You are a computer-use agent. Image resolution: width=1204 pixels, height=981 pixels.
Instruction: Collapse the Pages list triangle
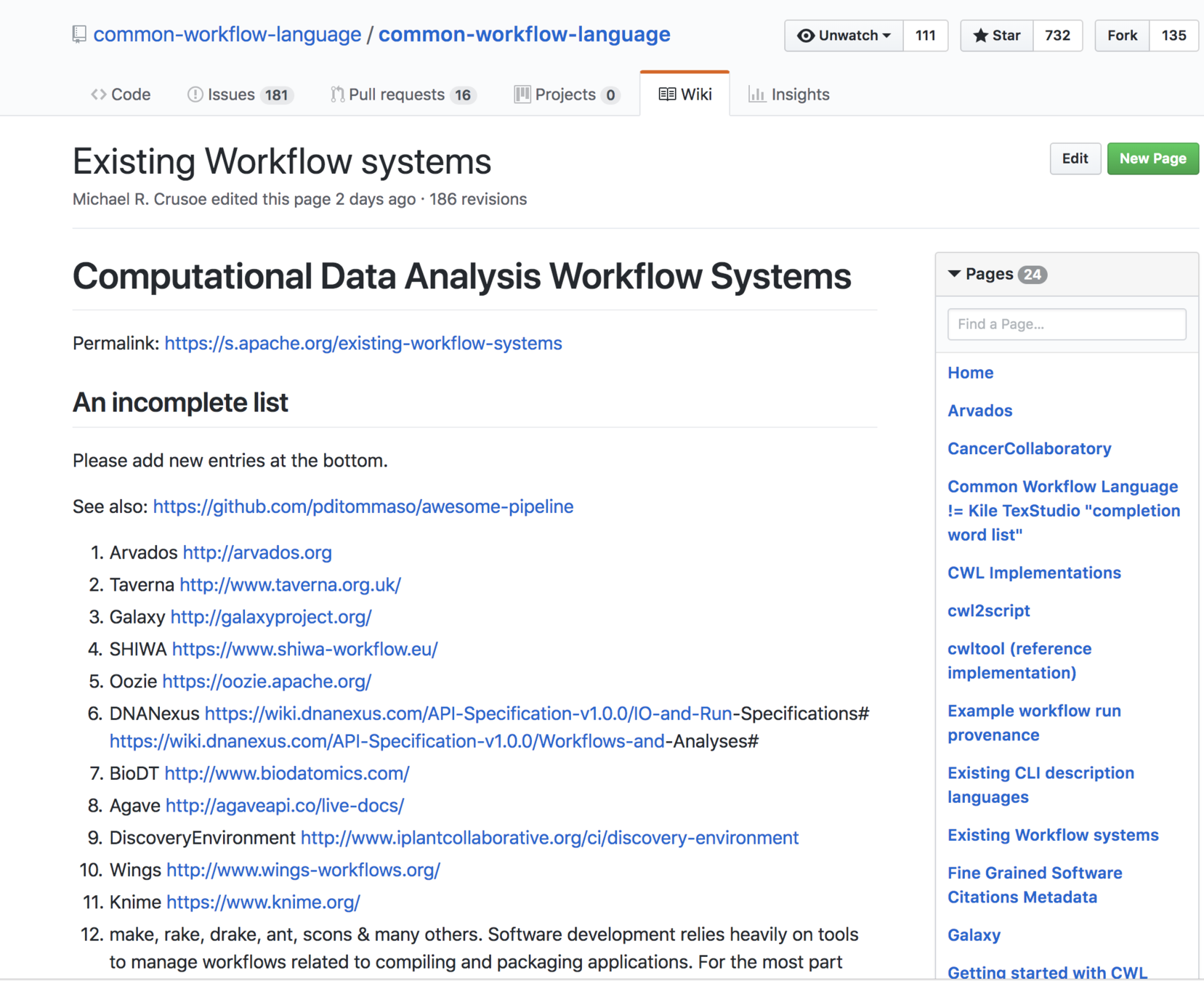tap(954, 274)
